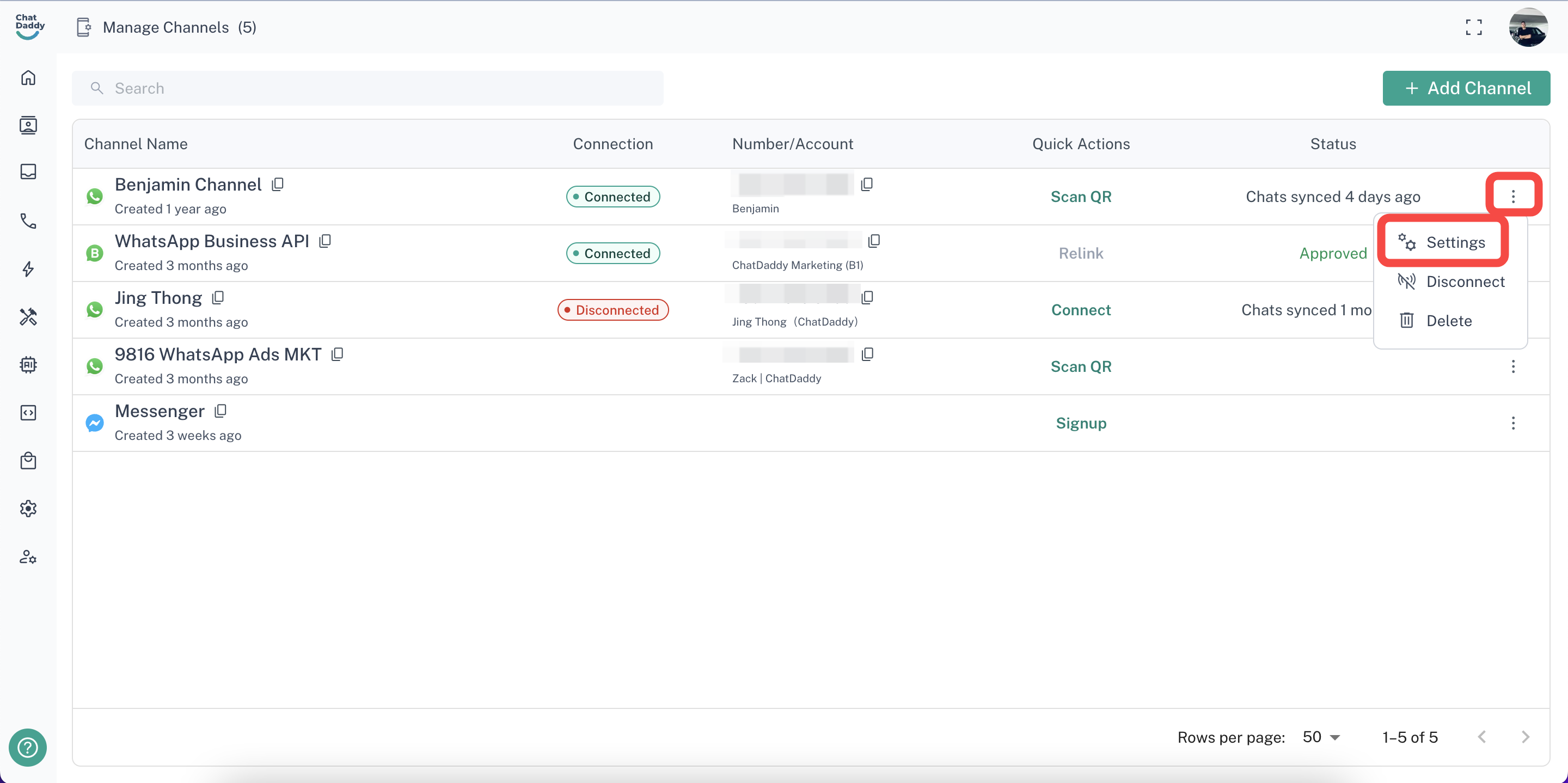The width and height of the screenshot is (1568, 783).
Task: Click WhatsApp Business API name text
Action: click(212, 241)
